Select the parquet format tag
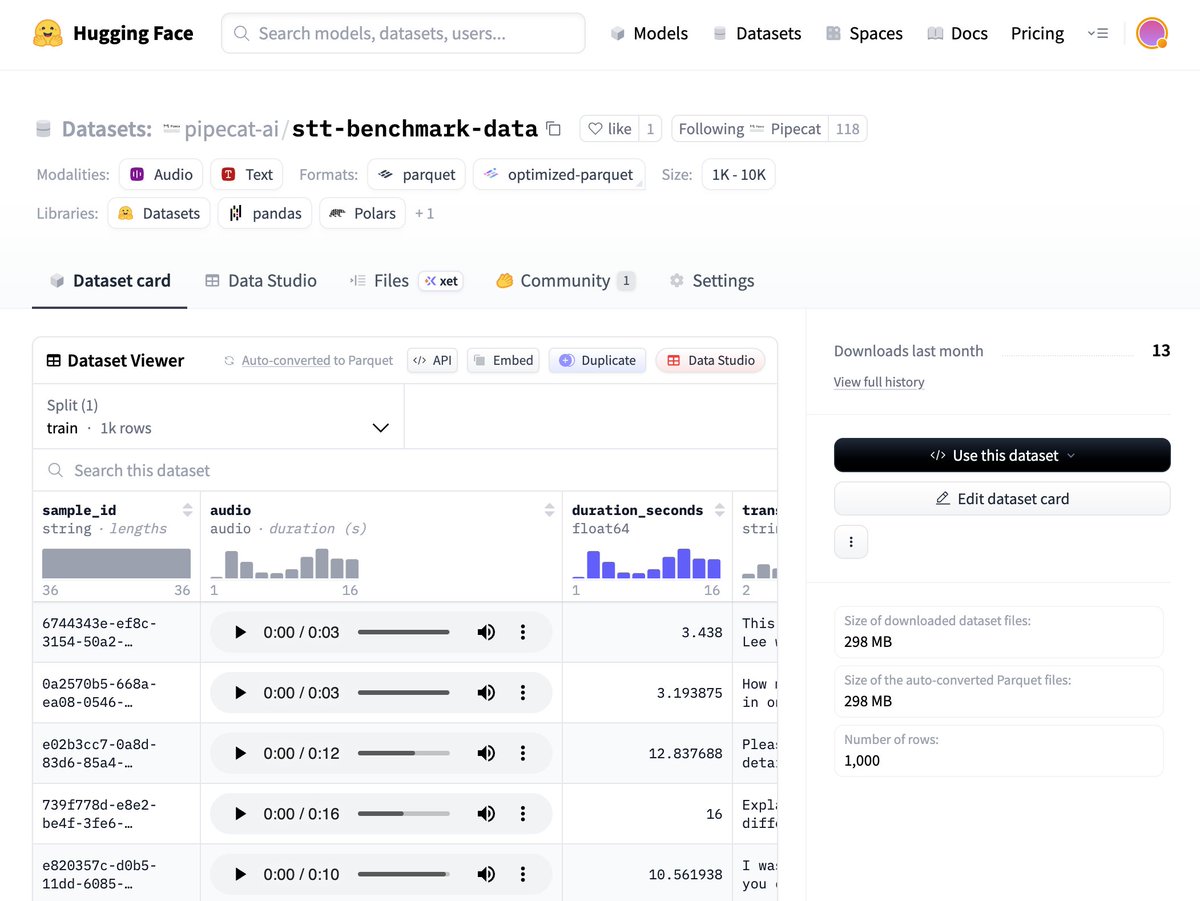Viewport: 1200px width, 901px height. click(x=416, y=174)
